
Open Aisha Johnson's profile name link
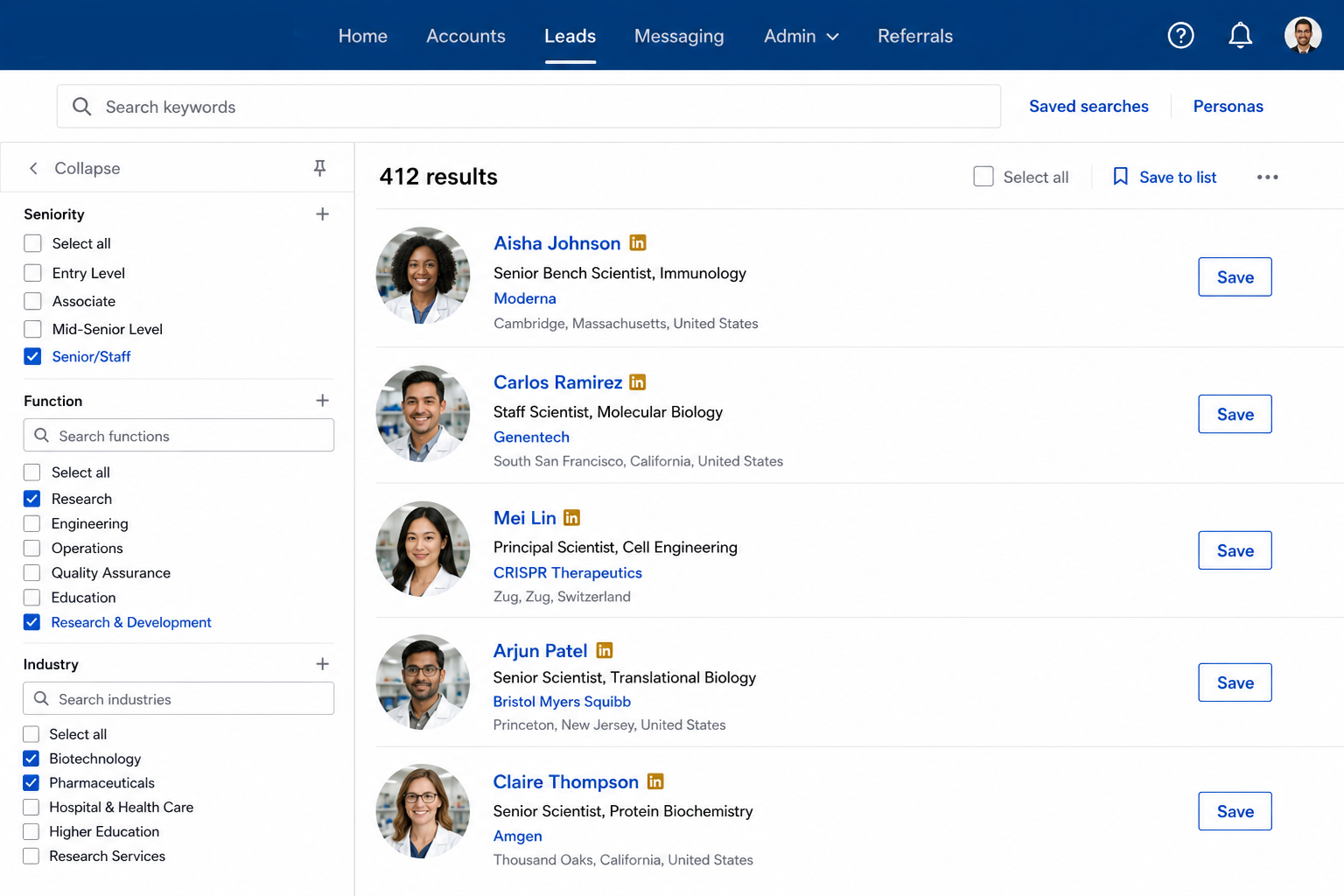click(x=556, y=243)
